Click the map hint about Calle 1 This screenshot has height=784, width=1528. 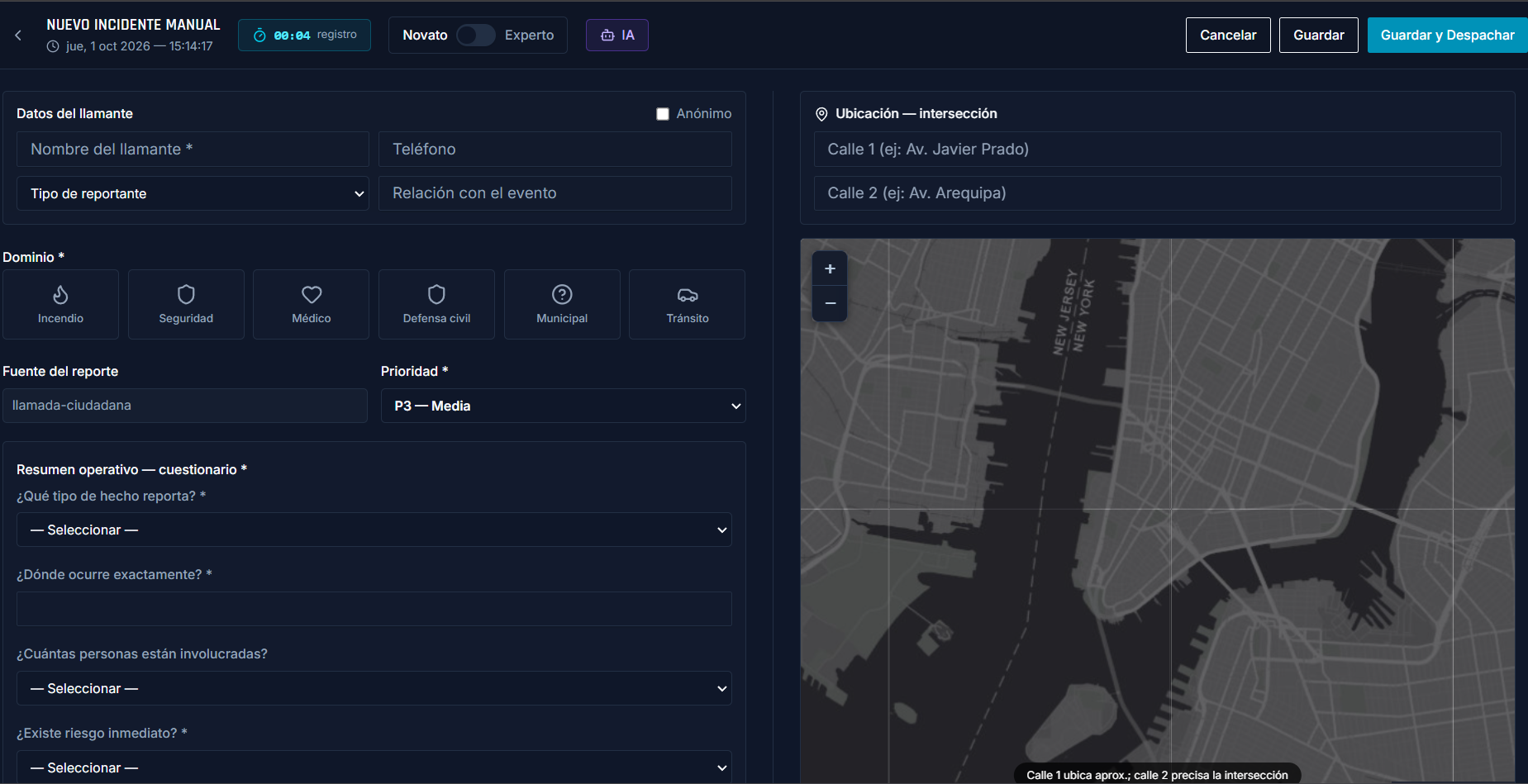pyautogui.click(x=1157, y=775)
